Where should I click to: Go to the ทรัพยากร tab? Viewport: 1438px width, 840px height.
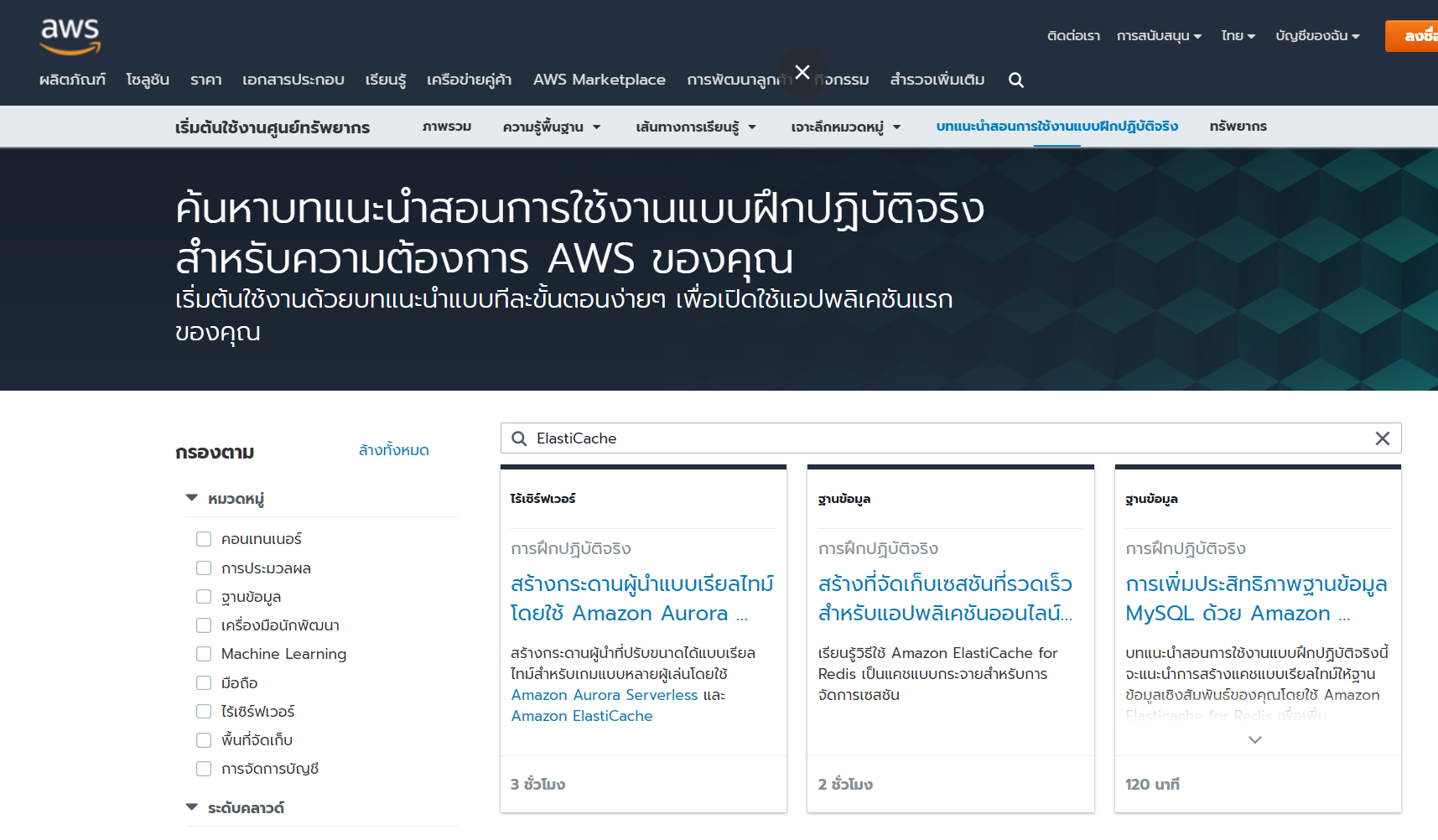[x=1238, y=127]
